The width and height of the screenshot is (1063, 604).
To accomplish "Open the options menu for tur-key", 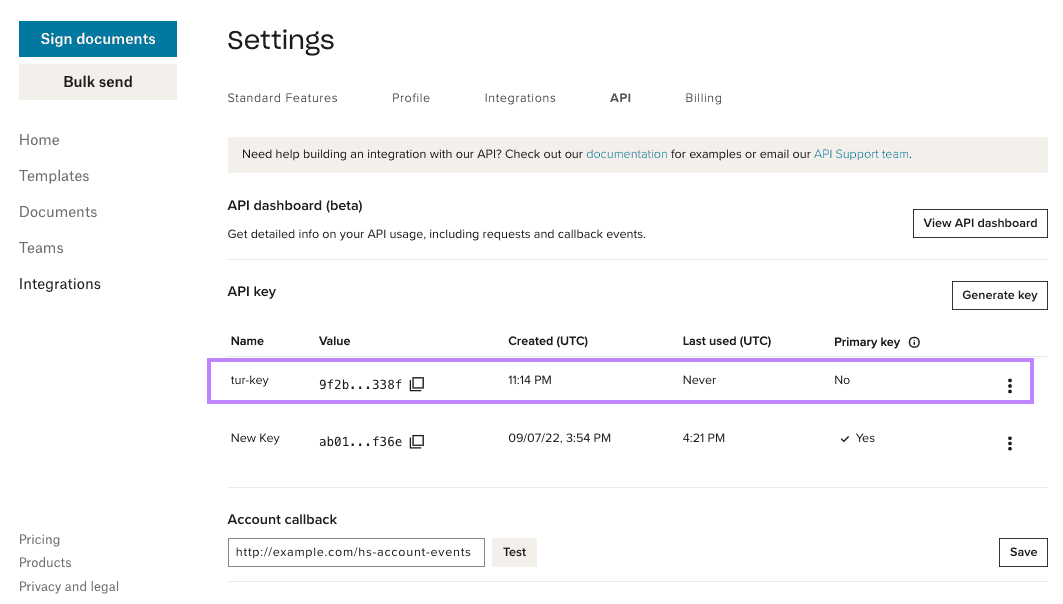I will [1009, 384].
